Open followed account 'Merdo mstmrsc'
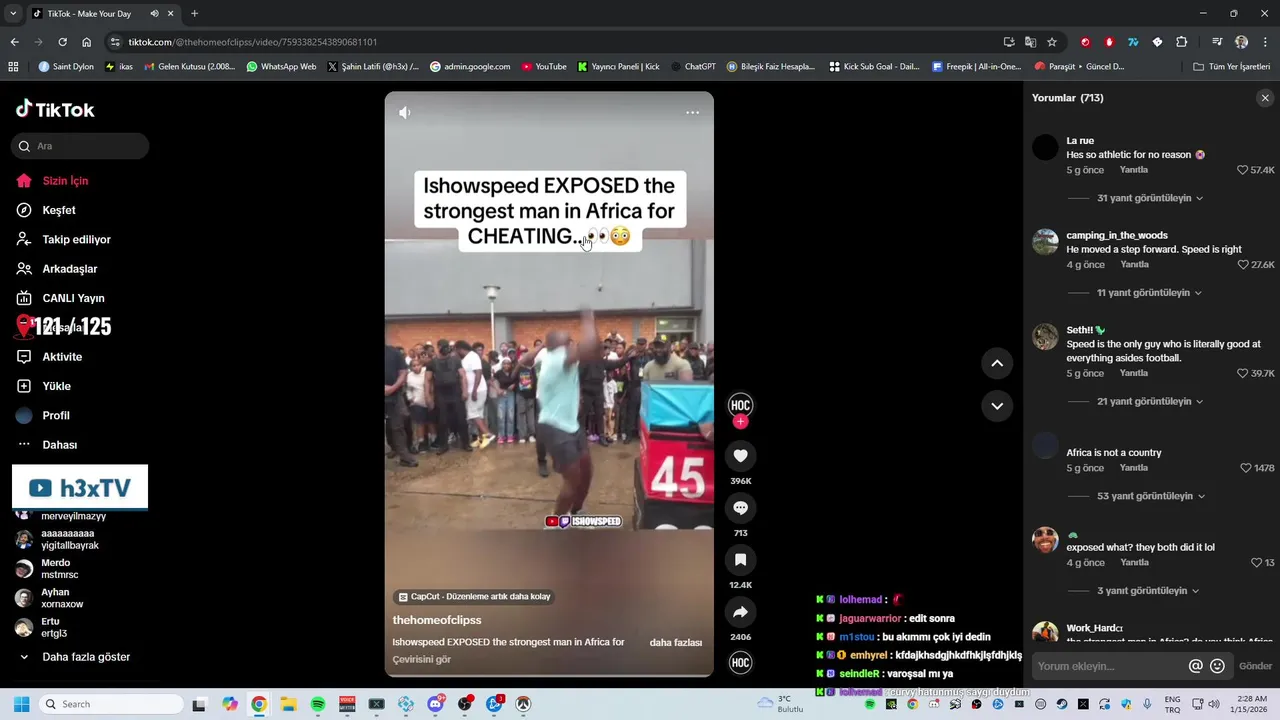 60,569
